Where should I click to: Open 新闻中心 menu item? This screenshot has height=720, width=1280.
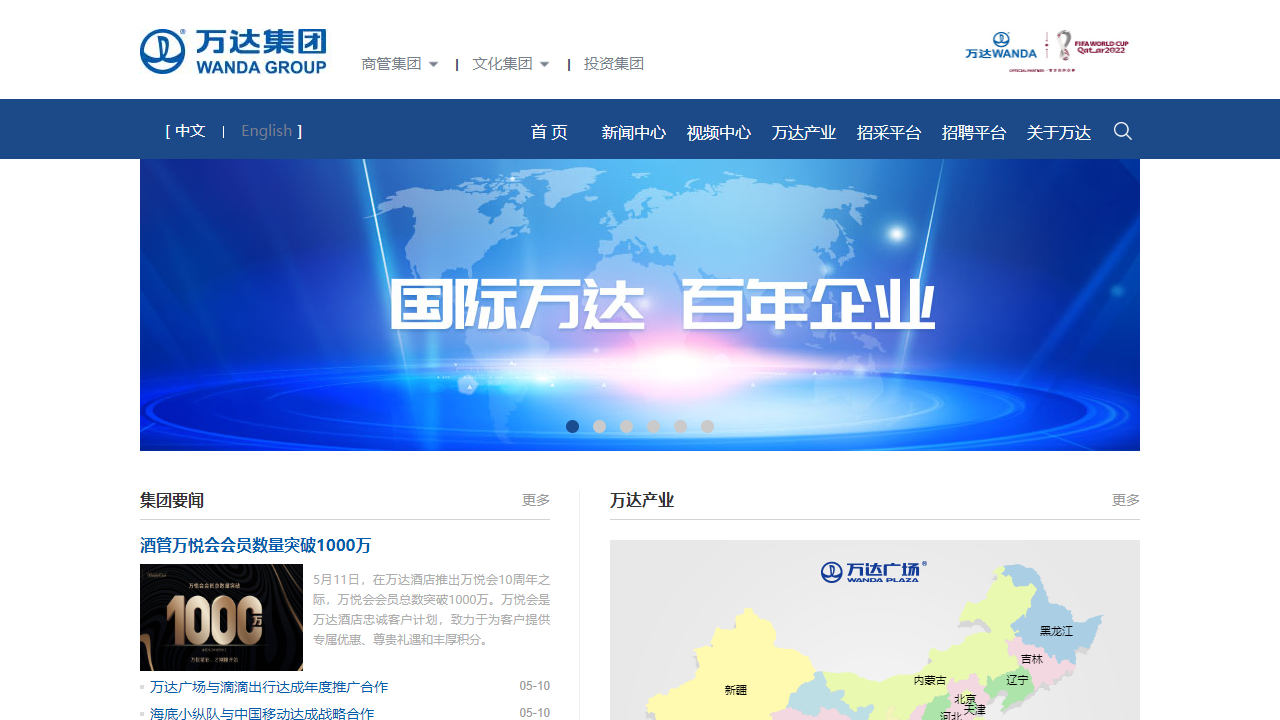pyautogui.click(x=634, y=132)
